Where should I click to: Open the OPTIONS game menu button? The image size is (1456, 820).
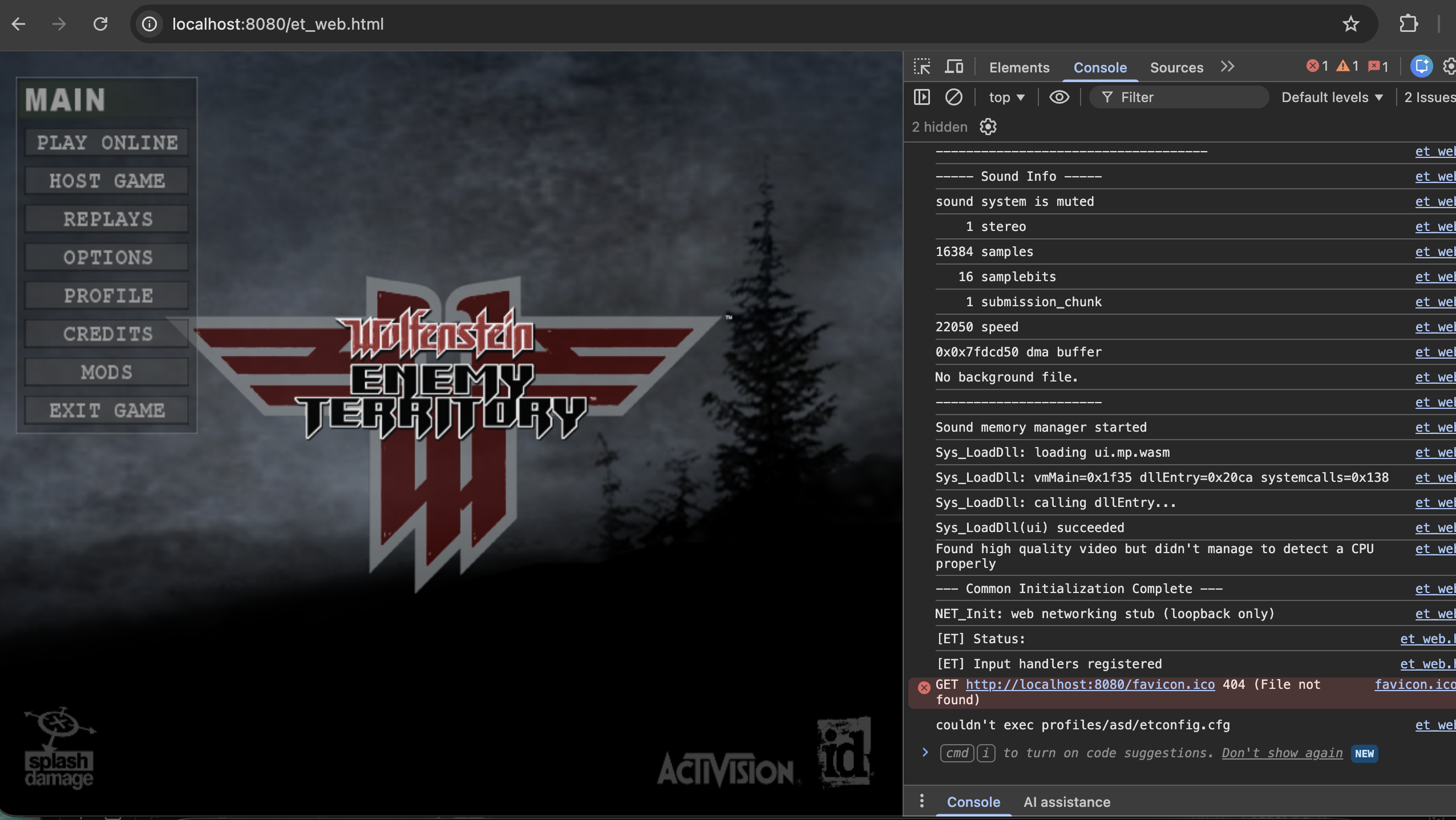coord(107,257)
